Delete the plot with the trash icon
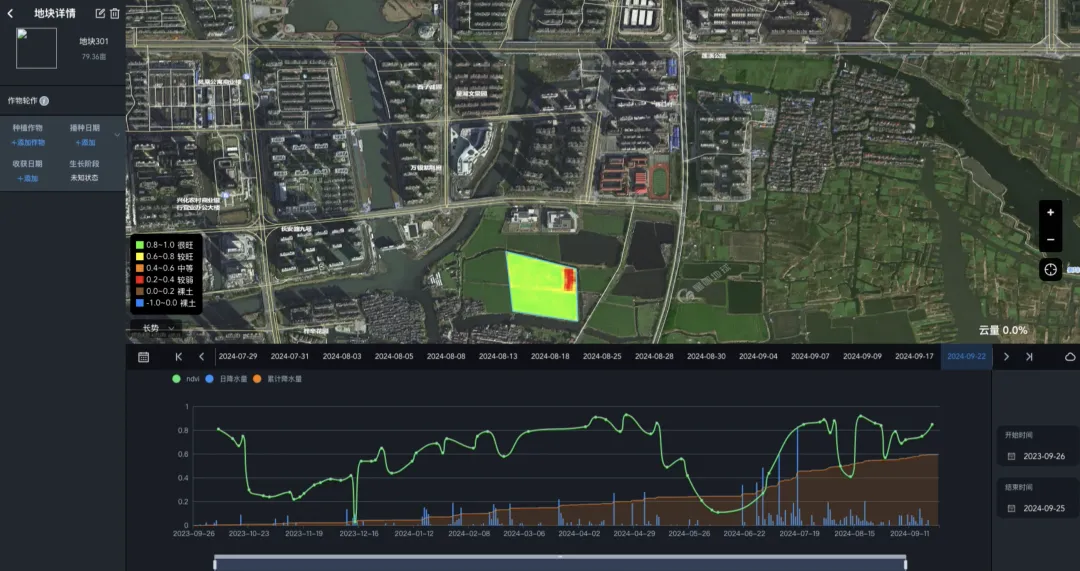Screen dimensions: 1080x571 pyautogui.click(x=114, y=14)
